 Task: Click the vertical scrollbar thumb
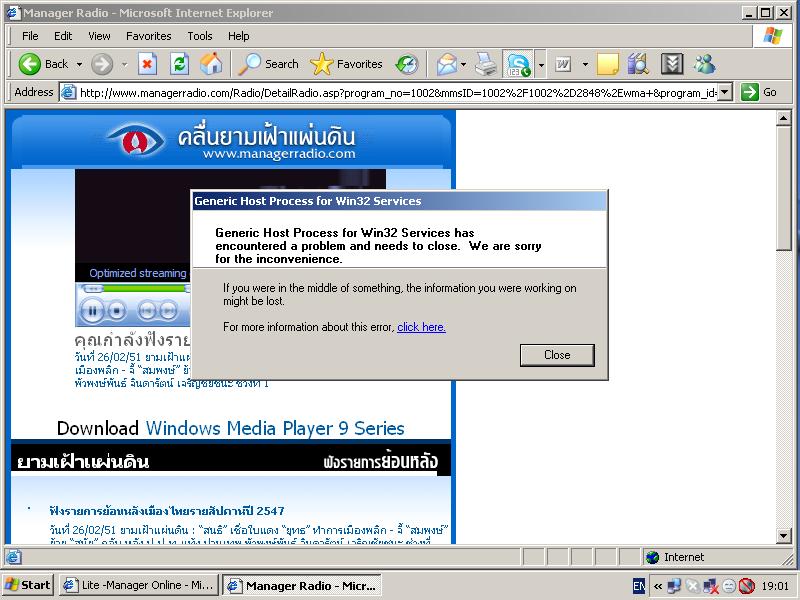(x=784, y=188)
